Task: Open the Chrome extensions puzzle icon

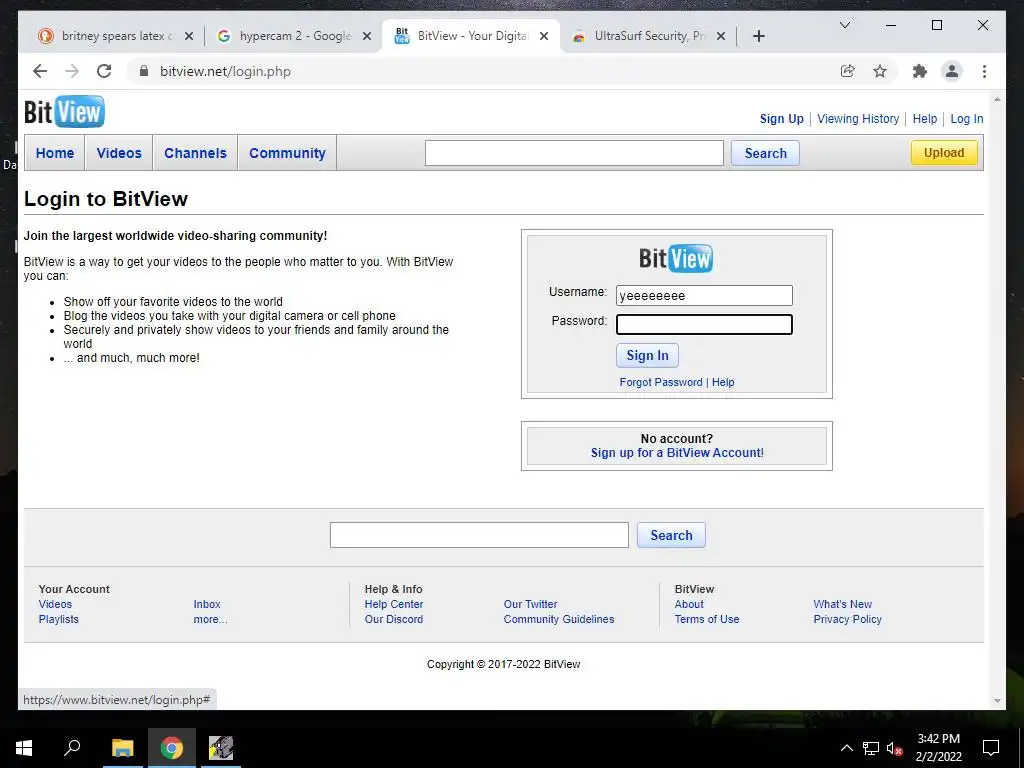Action: [x=920, y=71]
